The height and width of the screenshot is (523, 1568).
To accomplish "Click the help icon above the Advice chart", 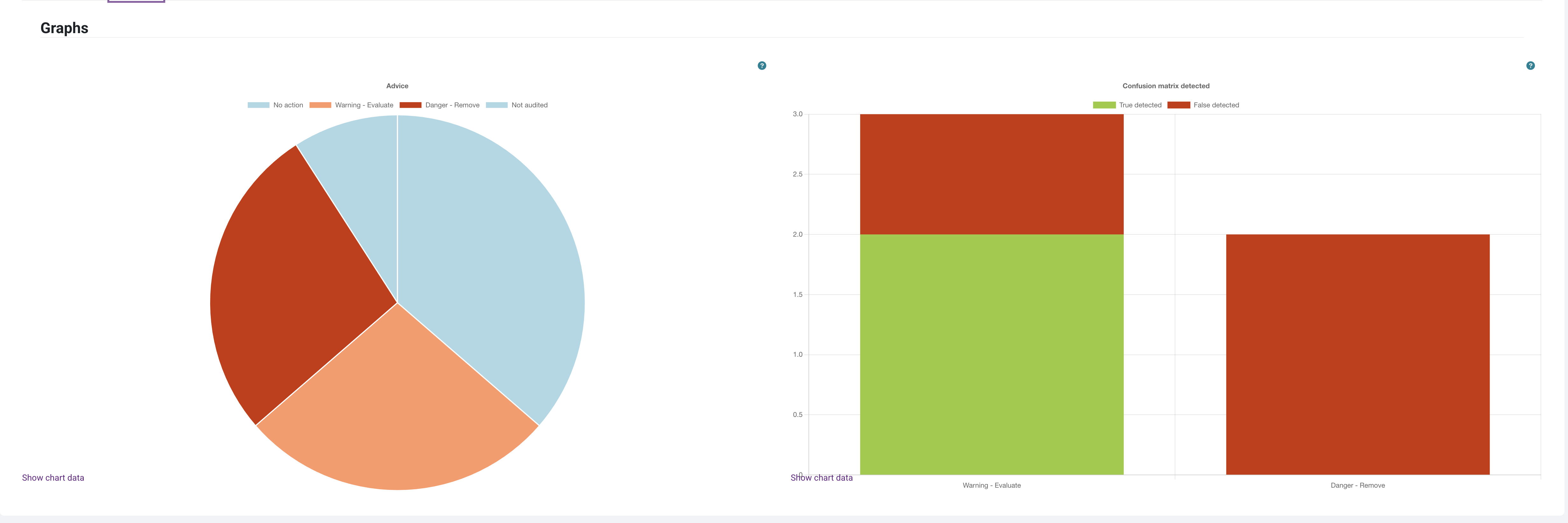I will coord(761,66).
